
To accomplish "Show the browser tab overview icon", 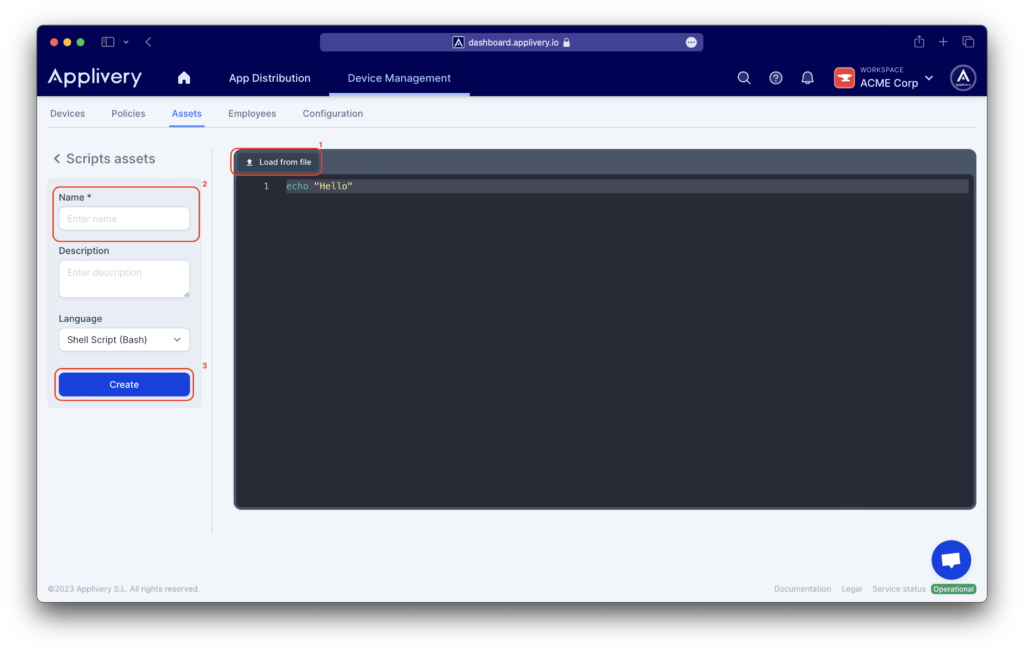I will coord(968,42).
